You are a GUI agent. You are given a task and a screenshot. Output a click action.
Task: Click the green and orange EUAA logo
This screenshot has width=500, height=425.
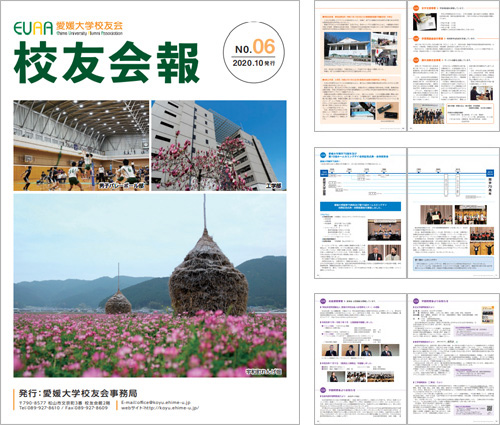click(33, 28)
